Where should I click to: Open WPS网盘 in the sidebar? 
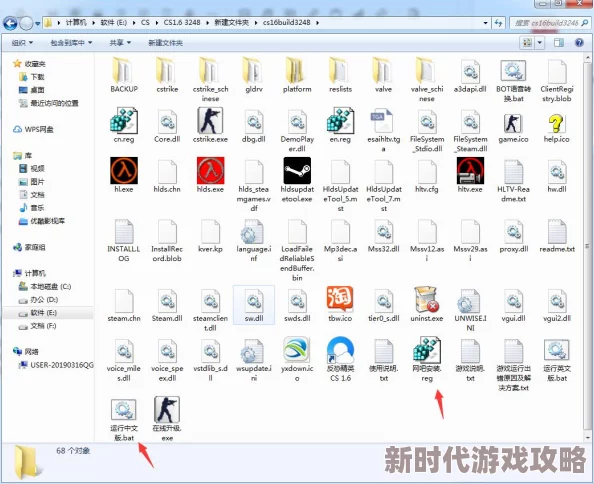[x=34, y=129]
